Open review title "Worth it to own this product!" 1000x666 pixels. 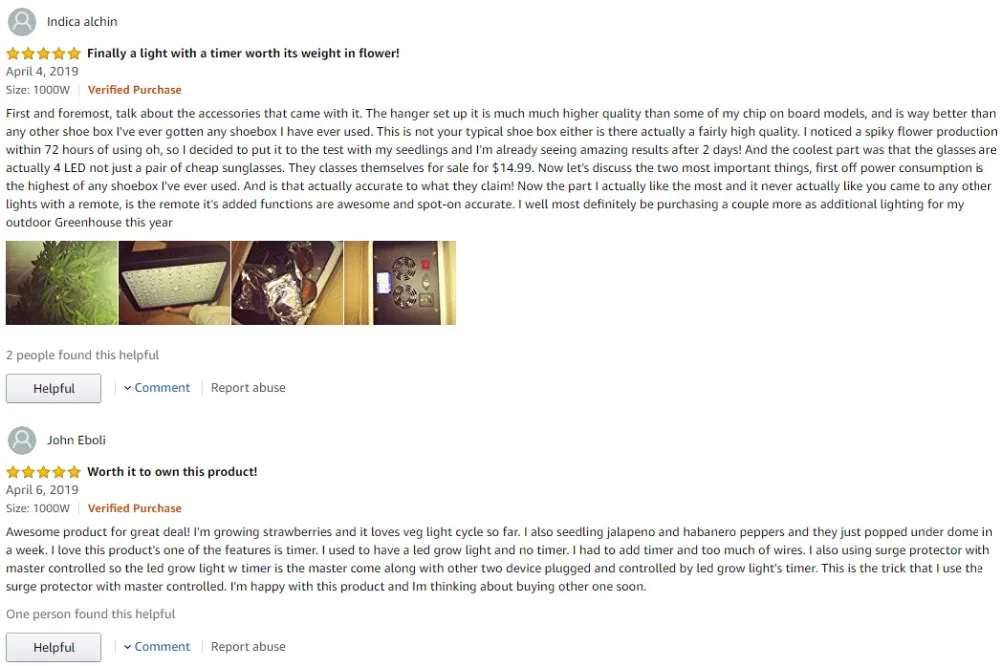pyautogui.click(x=172, y=472)
